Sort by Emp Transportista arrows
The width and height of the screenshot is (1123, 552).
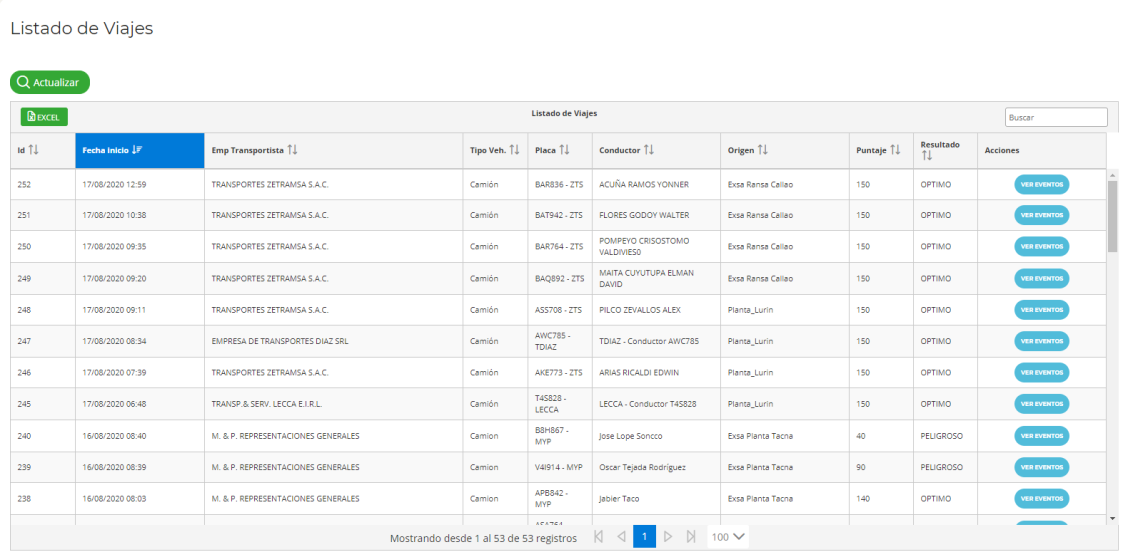click(x=292, y=150)
